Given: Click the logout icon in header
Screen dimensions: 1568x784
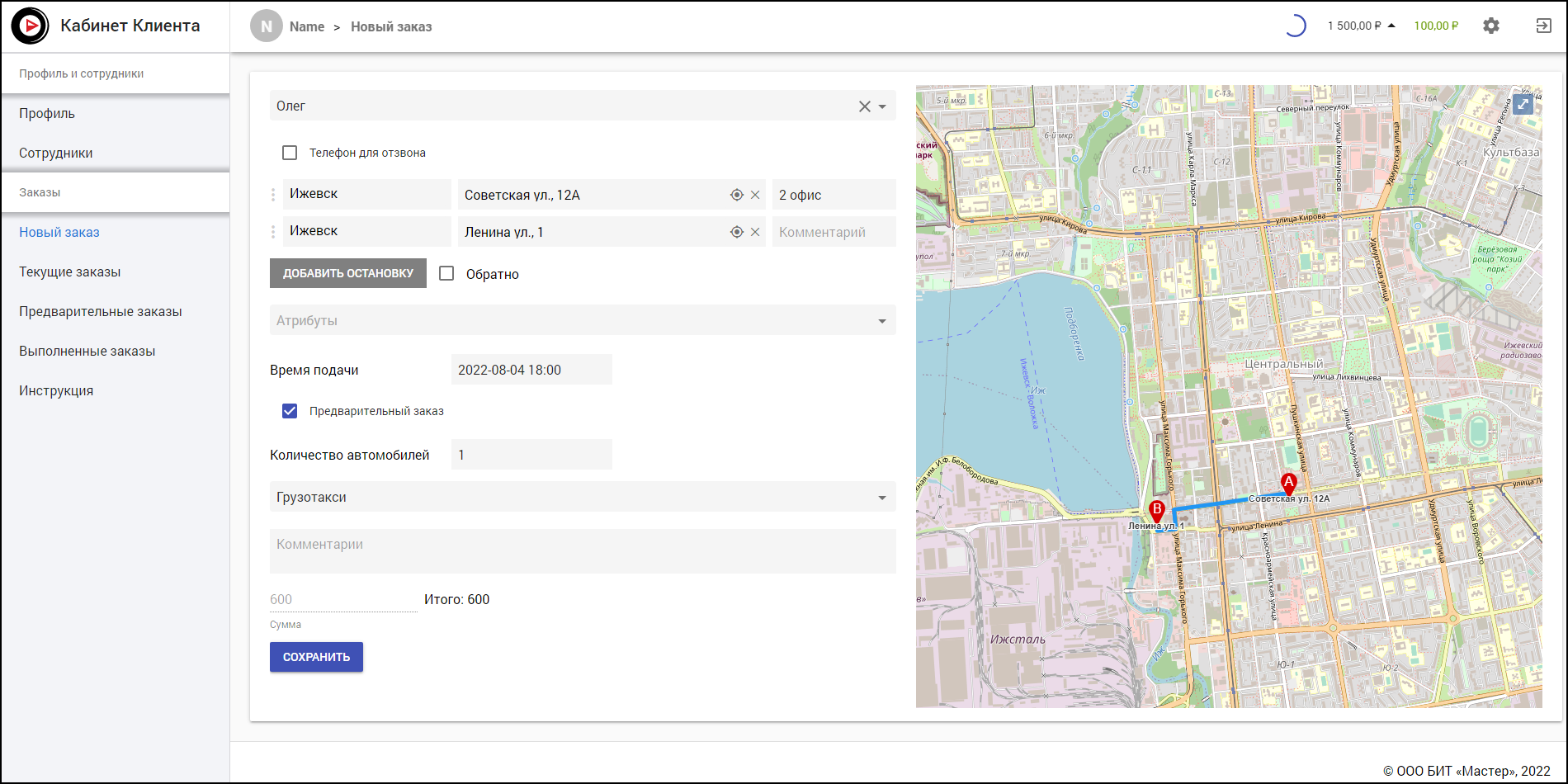Looking at the screenshot, I should 1543,26.
